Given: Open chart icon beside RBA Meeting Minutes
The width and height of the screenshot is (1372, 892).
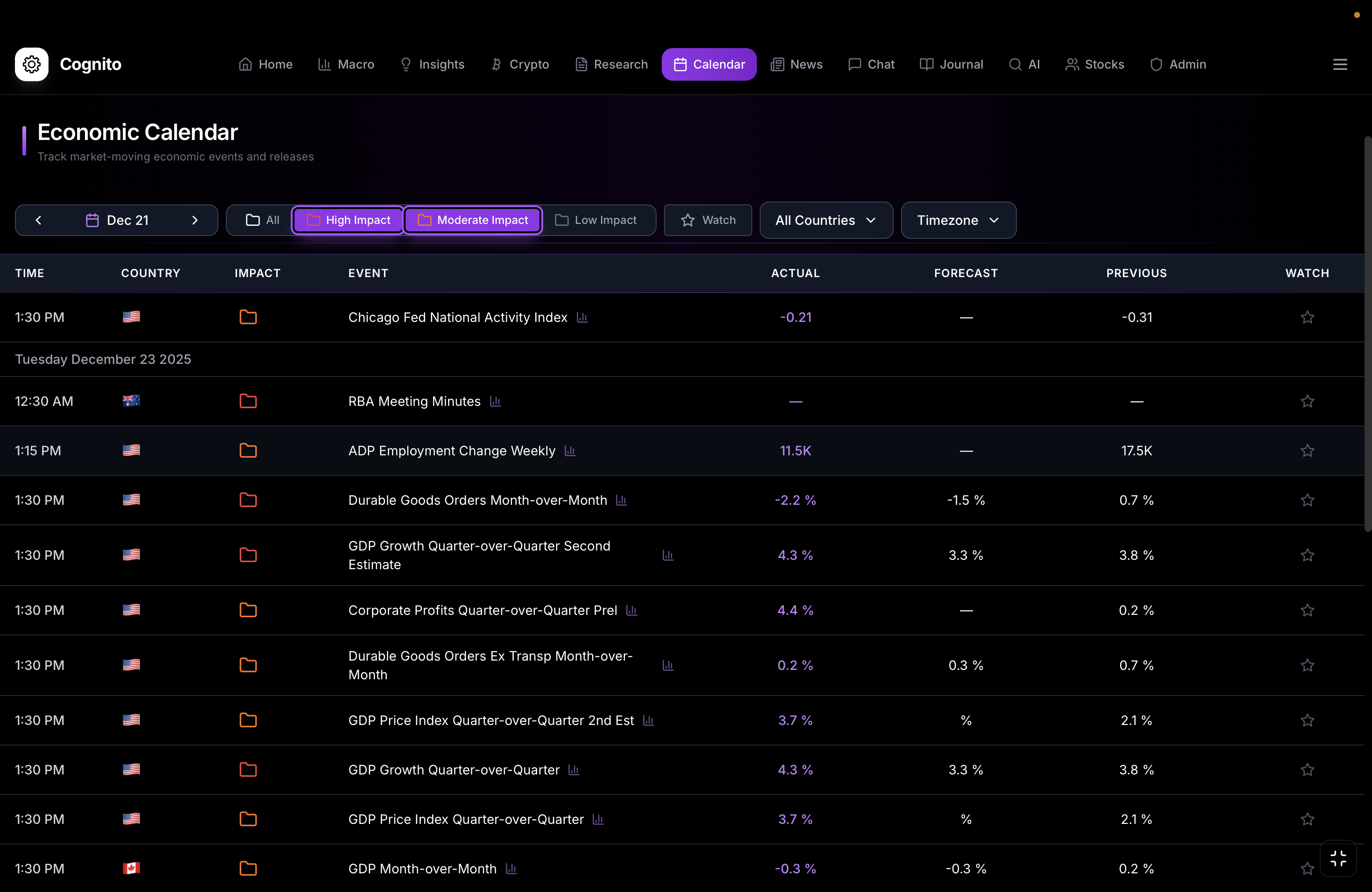Looking at the screenshot, I should point(495,401).
